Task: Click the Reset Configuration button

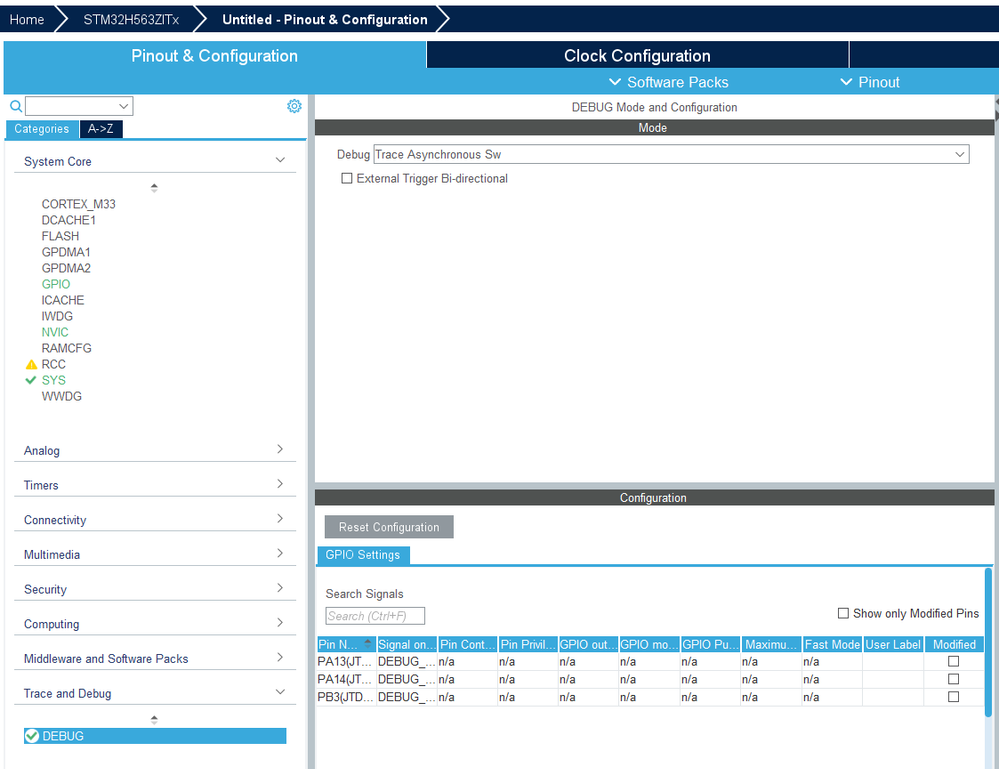Action: 389,527
